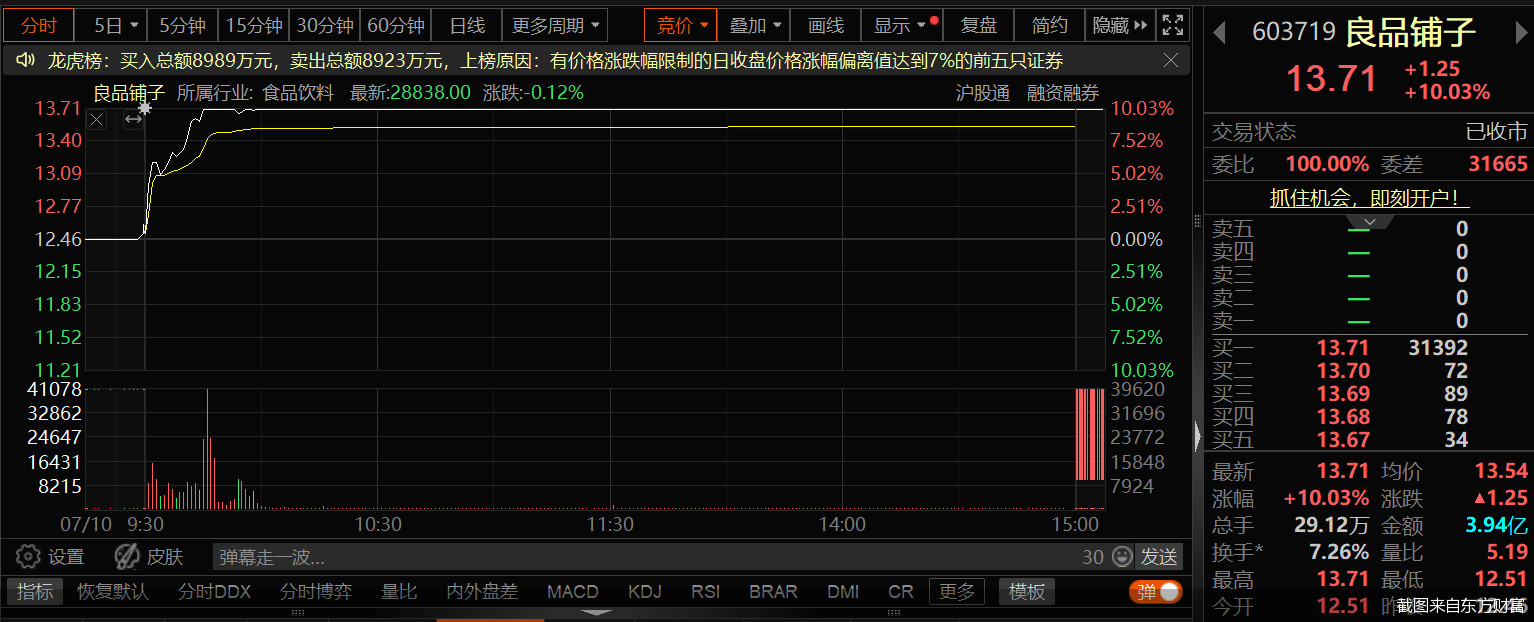The width and height of the screenshot is (1534, 622).
Task: Click the 委比 value 100.00%
Action: [1327, 164]
